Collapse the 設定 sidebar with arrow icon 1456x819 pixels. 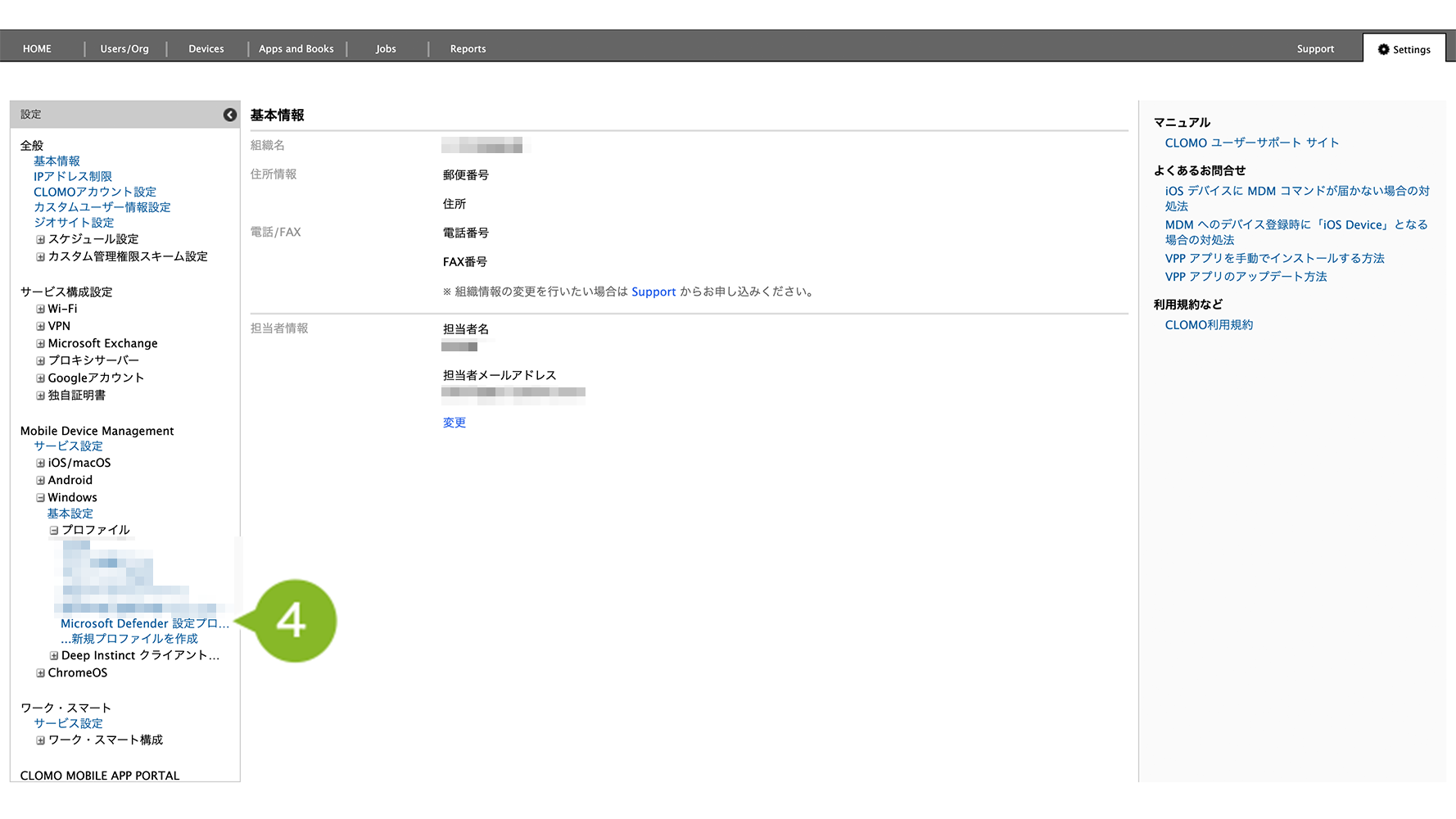[x=230, y=115]
